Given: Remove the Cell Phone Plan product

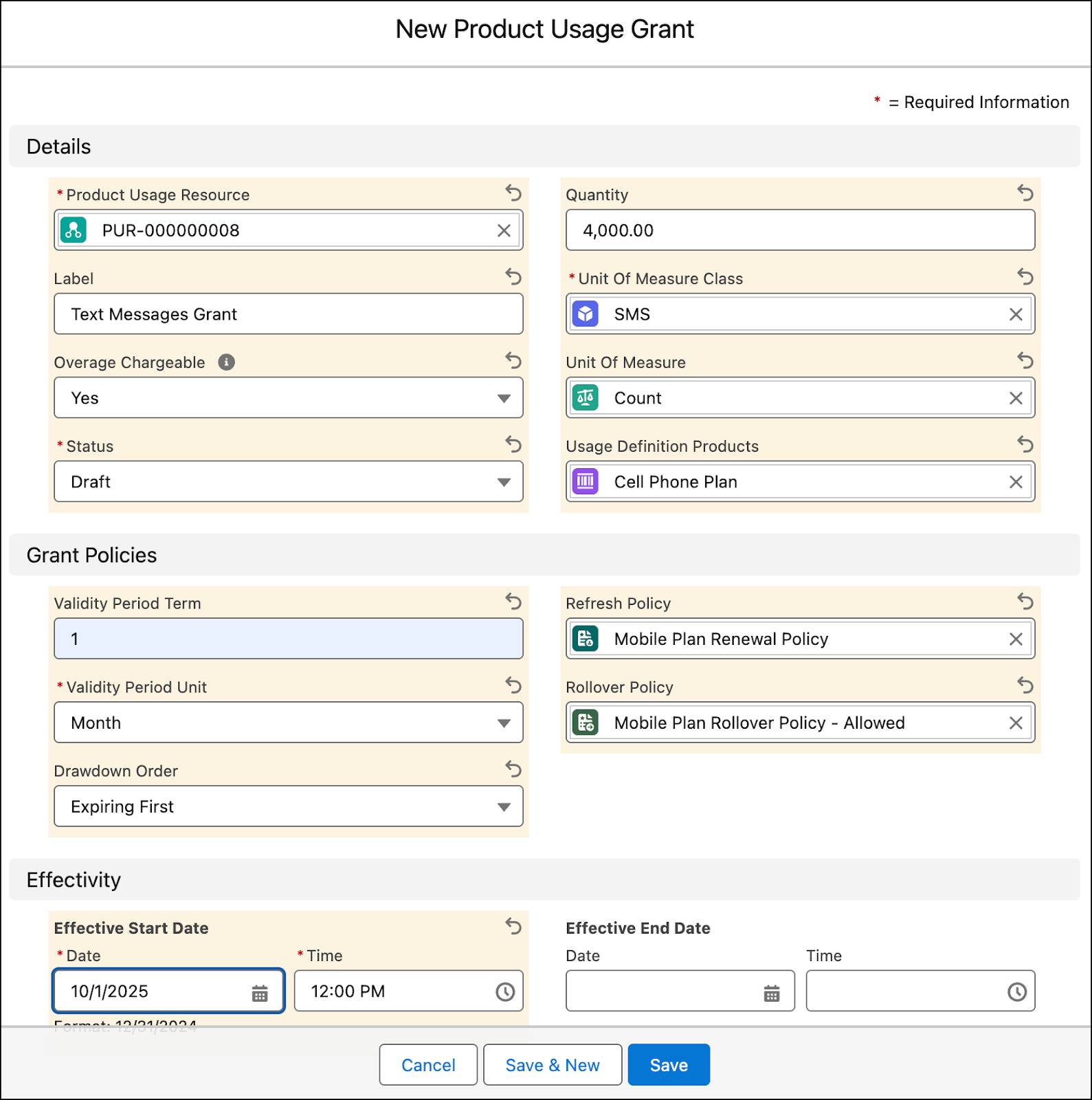Looking at the screenshot, I should pyautogui.click(x=1016, y=482).
